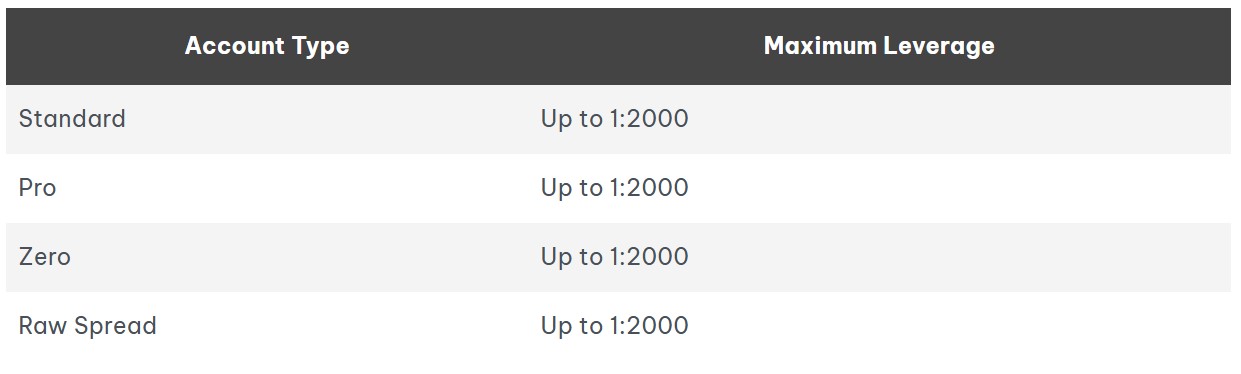Select the Account Type column header
This screenshot has width=1241, height=374.
pyautogui.click(x=267, y=47)
